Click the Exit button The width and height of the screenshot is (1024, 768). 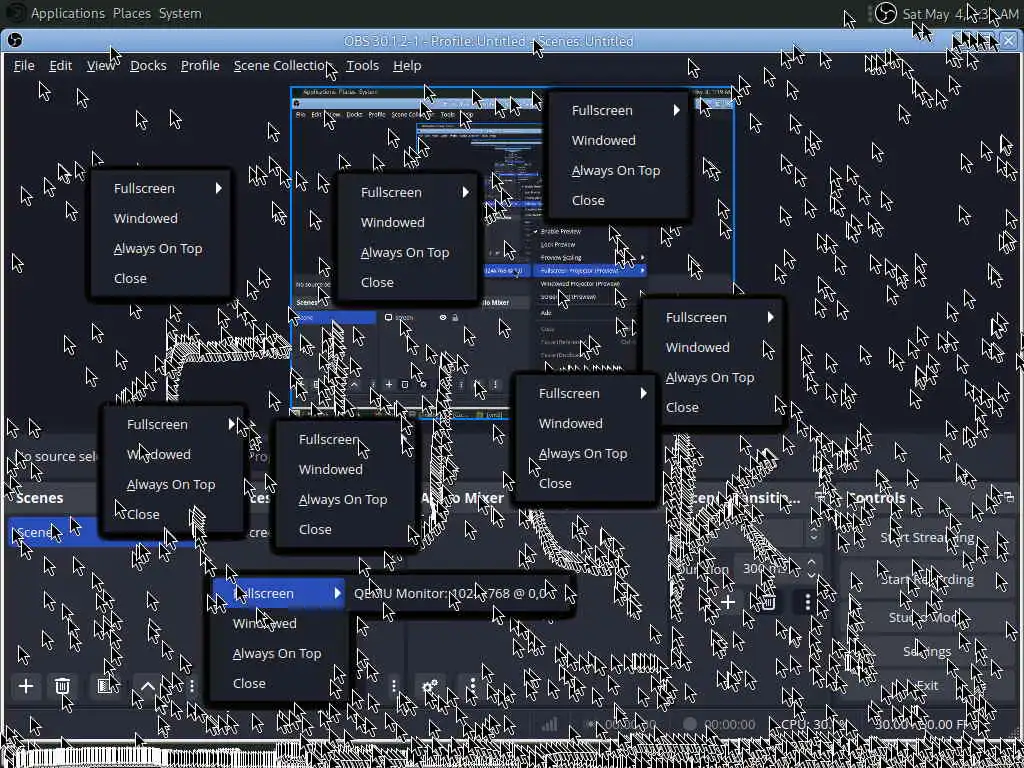coord(927,685)
